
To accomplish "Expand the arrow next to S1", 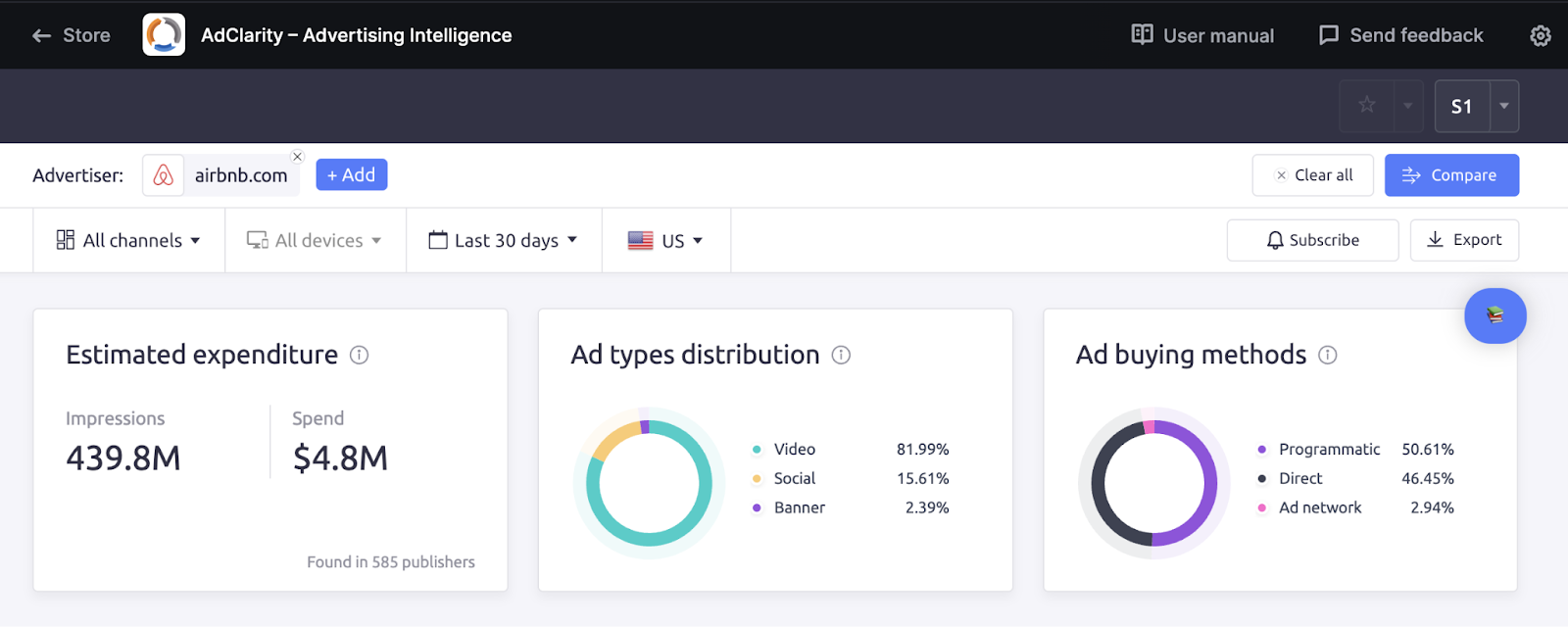I will pos(1503,106).
